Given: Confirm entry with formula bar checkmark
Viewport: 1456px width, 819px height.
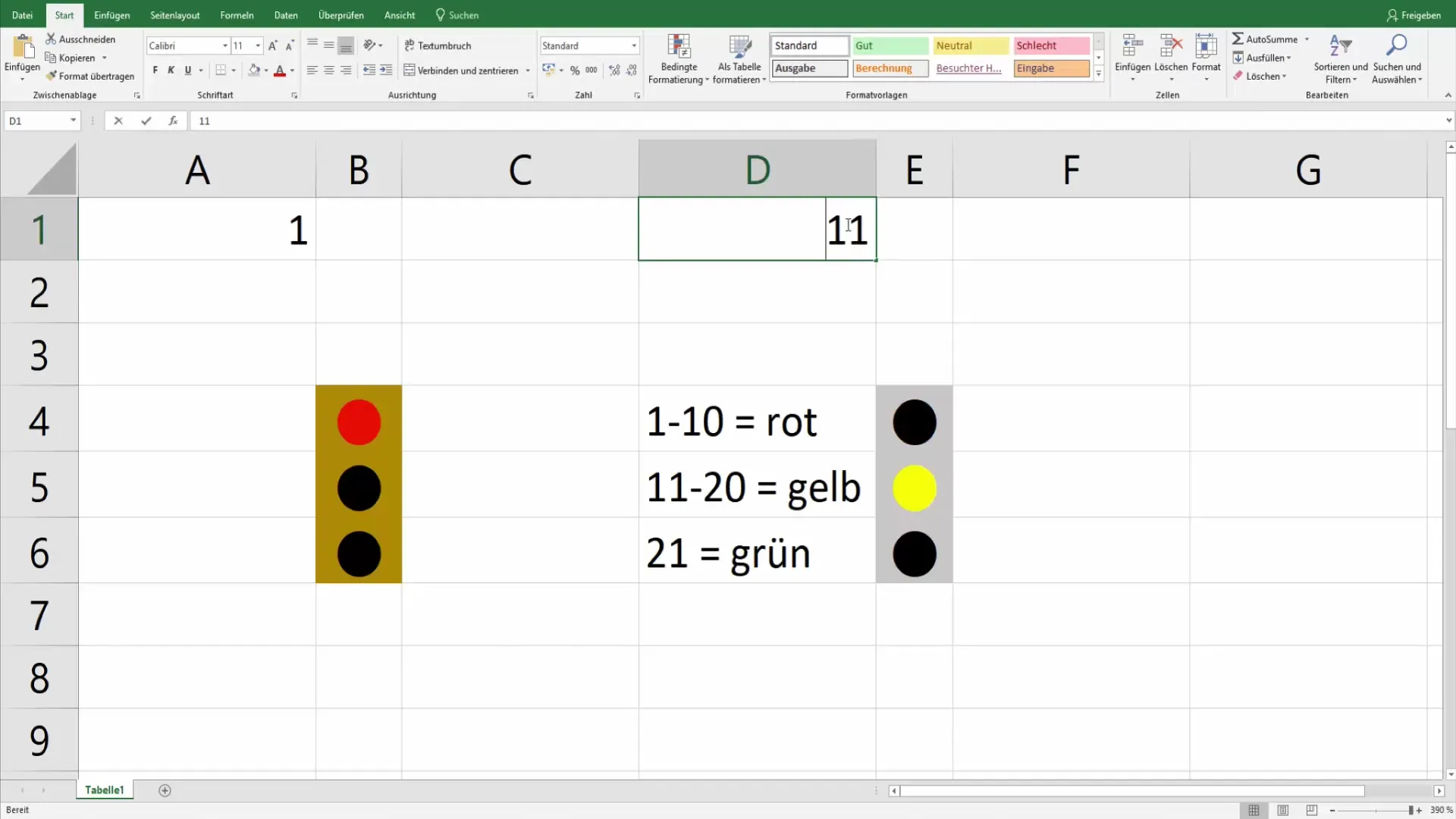Looking at the screenshot, I should (146, 121).
